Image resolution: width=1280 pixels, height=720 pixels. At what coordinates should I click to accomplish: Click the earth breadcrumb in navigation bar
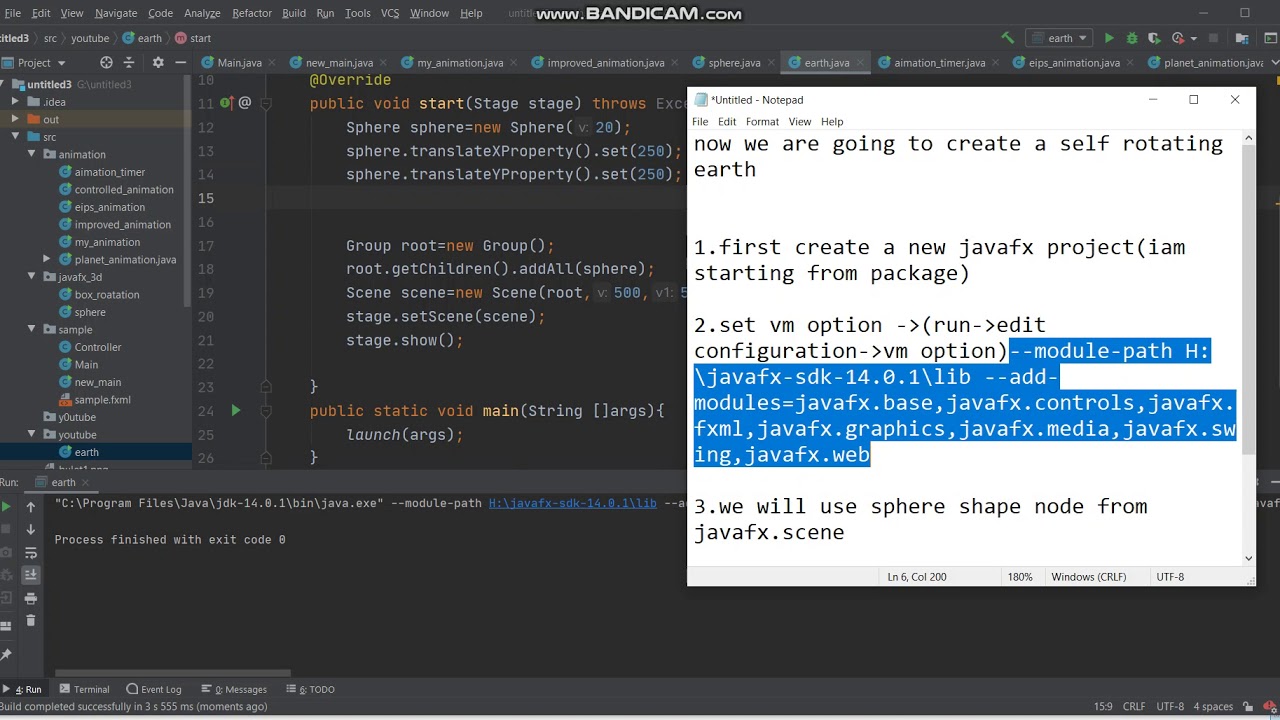click(x=142, y=38)
